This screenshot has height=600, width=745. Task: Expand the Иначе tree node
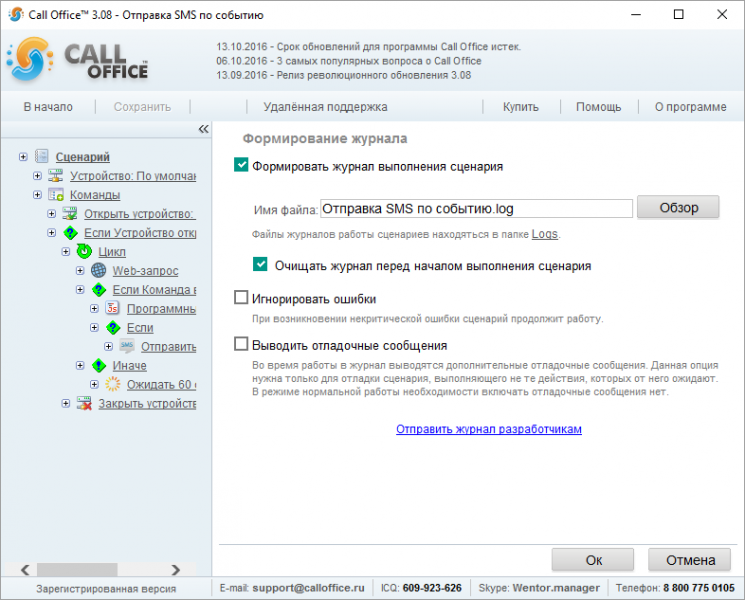[80, 366]
